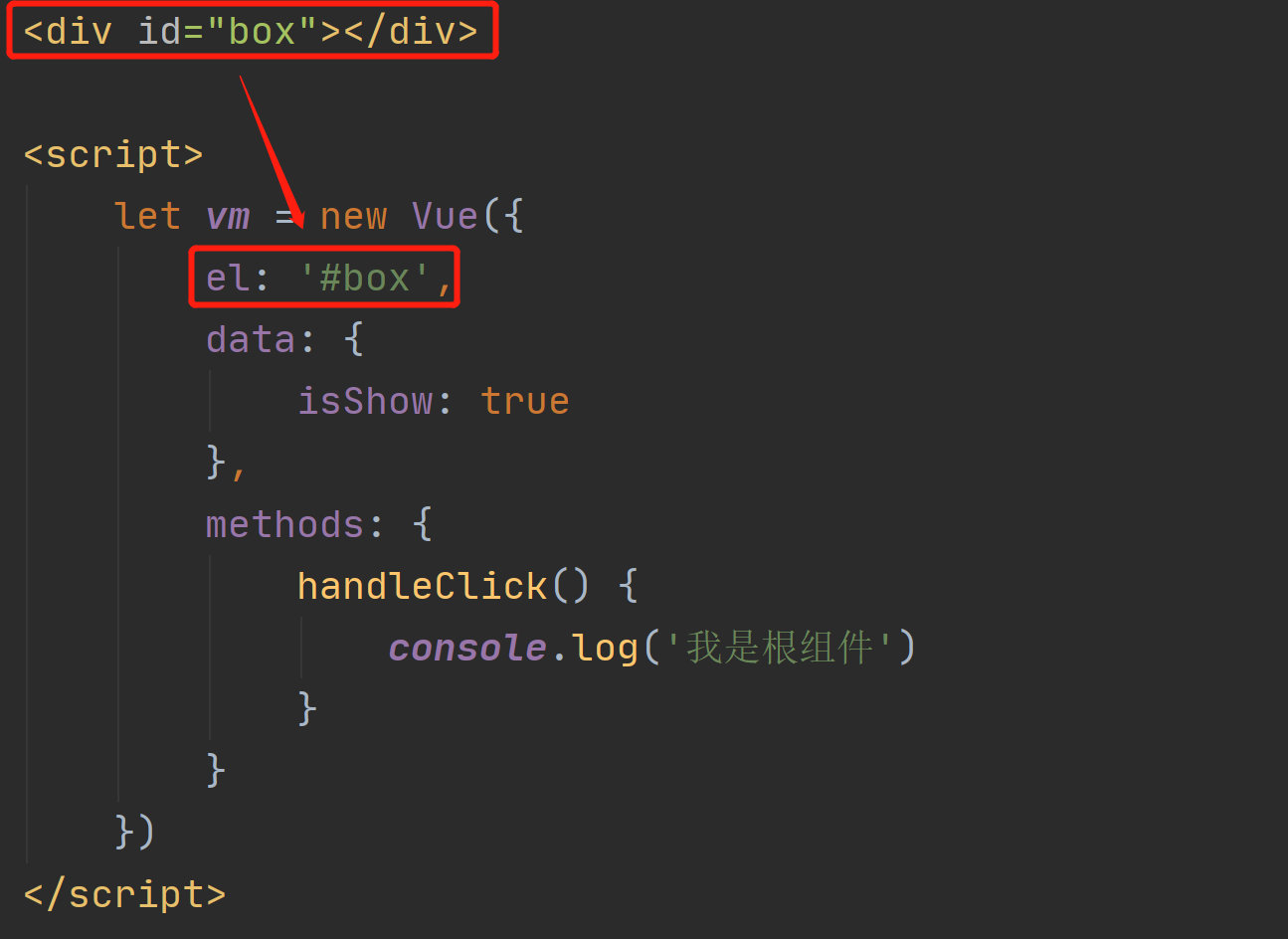Click the Vue constructor name
This screenshot has width=1288, height=939.
click(x=445, y=217)
